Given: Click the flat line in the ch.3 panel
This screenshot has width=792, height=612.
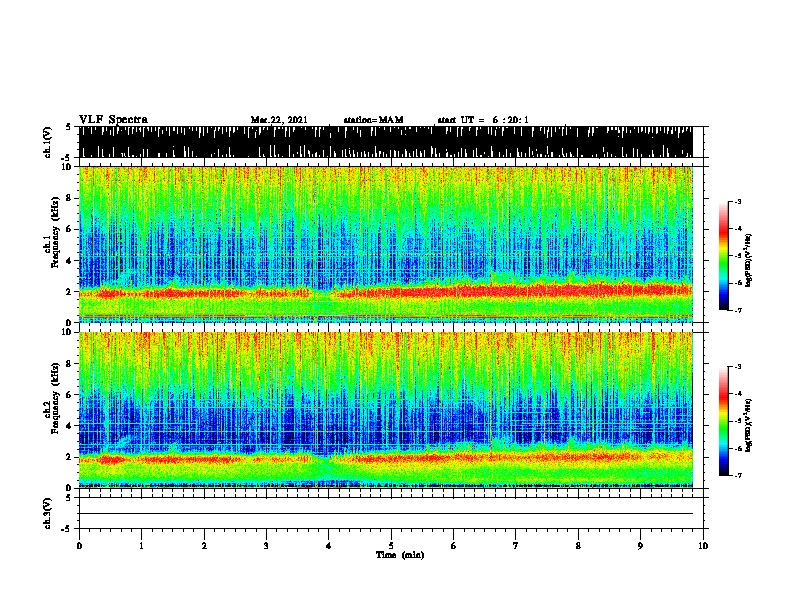Looking at the screenshot, I should (385, 514).
